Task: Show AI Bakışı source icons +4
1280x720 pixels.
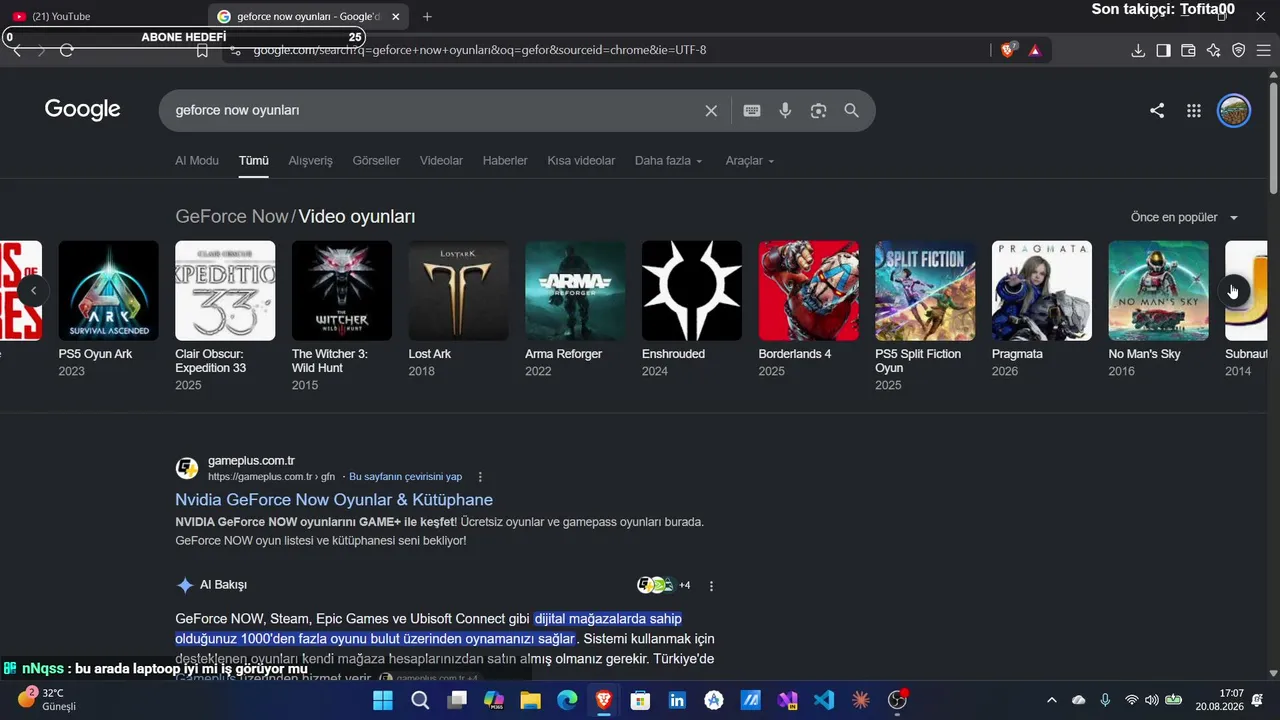Action: point(664,585)
